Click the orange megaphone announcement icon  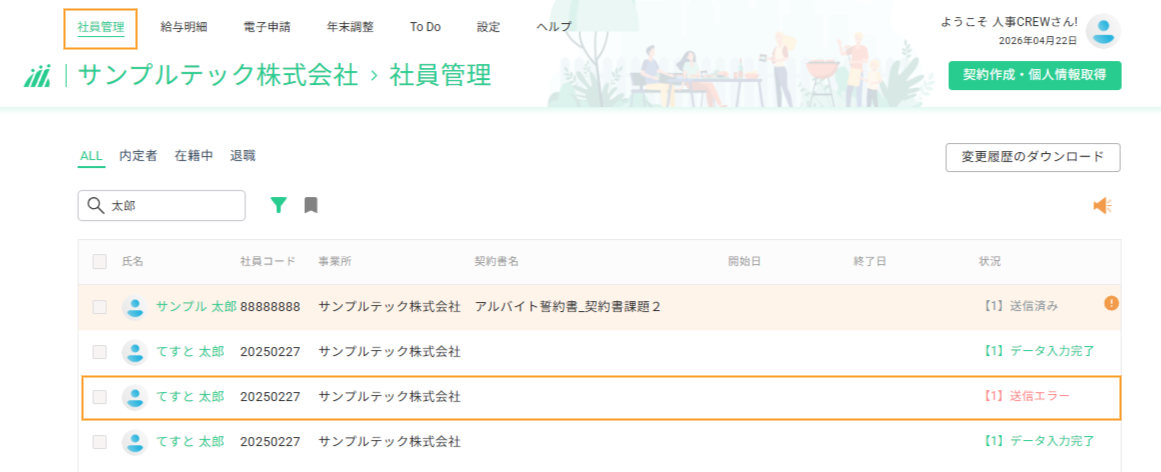tap(1103, 206)
